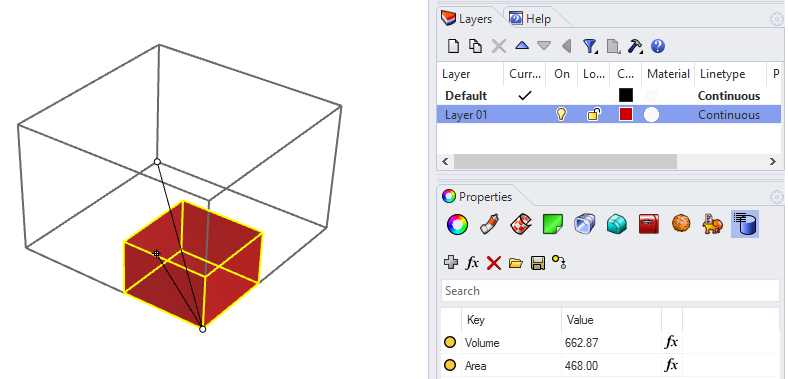Image resolution: width=788 pixels, height=379 pixels.
Task: Click the red Layer 01 color swatch
Action: pyautogui.click(x=625, y=115)
